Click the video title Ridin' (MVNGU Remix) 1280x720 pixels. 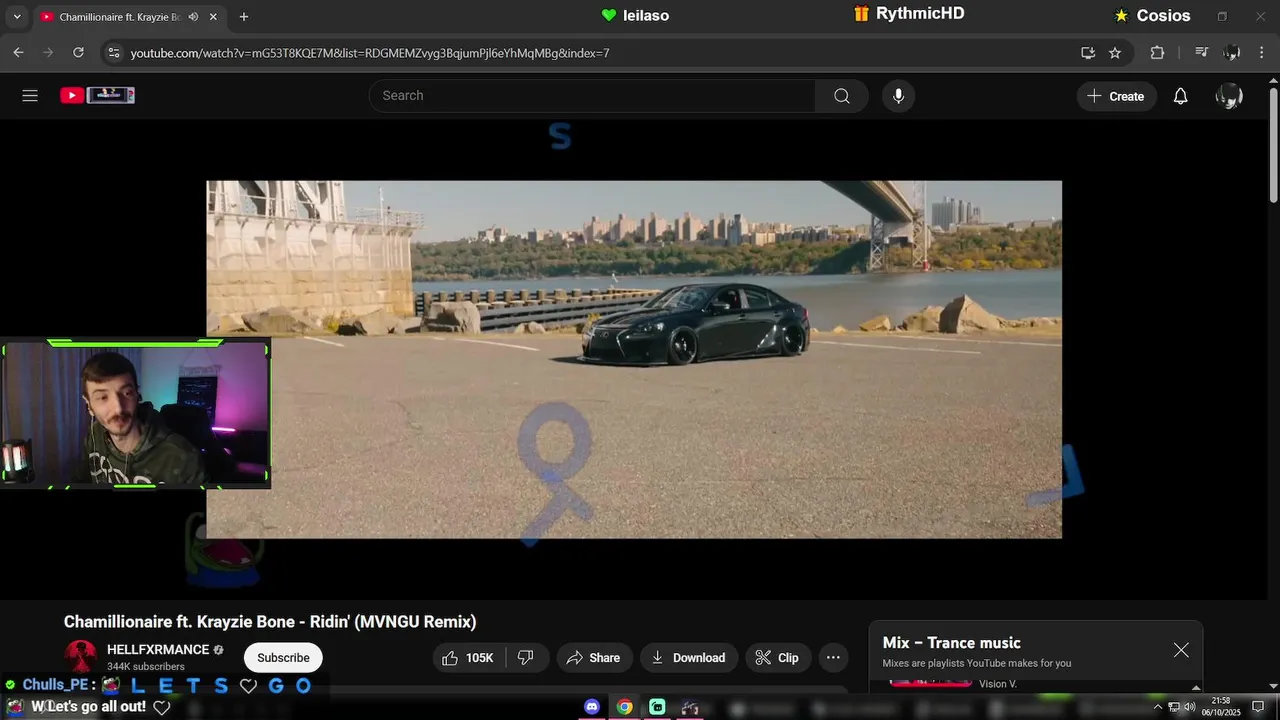tap(270, 622)
